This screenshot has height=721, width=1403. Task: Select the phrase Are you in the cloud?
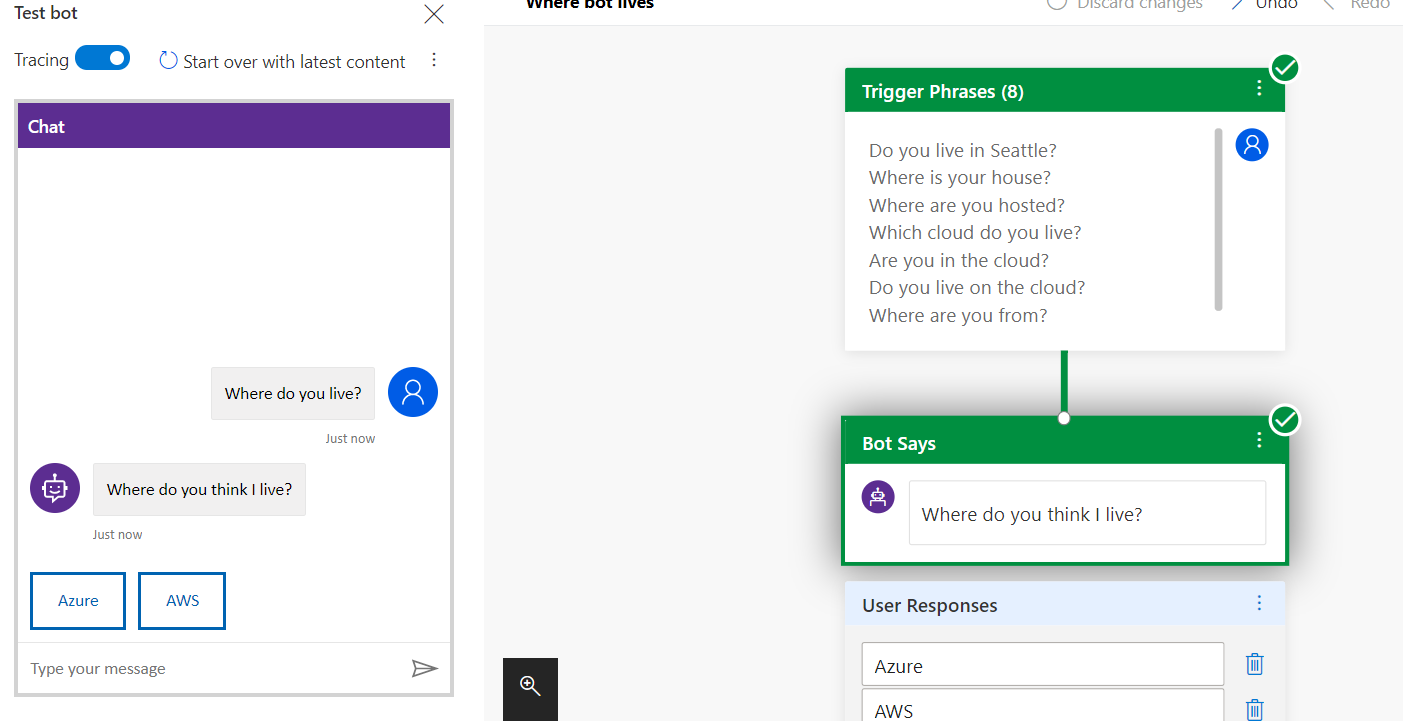pyautogui.click(x=958, y=260)
